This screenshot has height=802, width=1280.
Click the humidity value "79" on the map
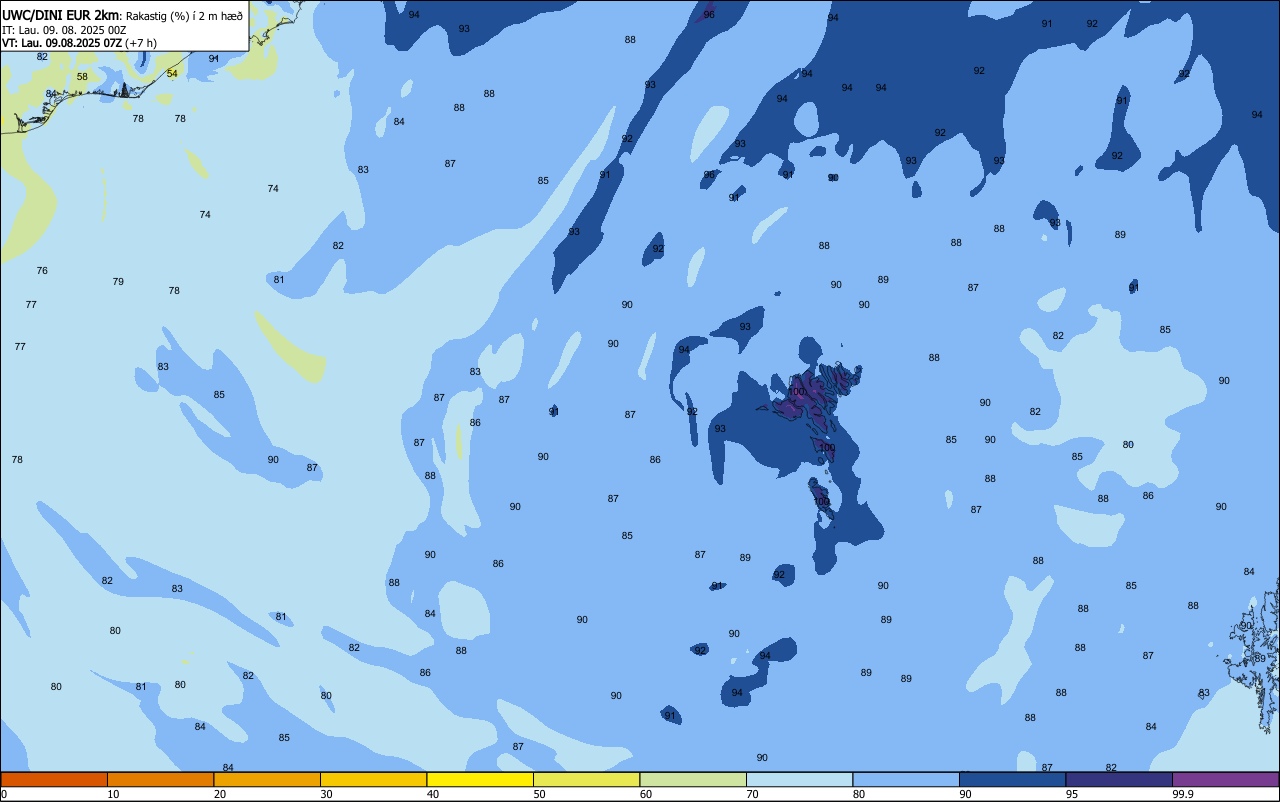pos(118,282)
